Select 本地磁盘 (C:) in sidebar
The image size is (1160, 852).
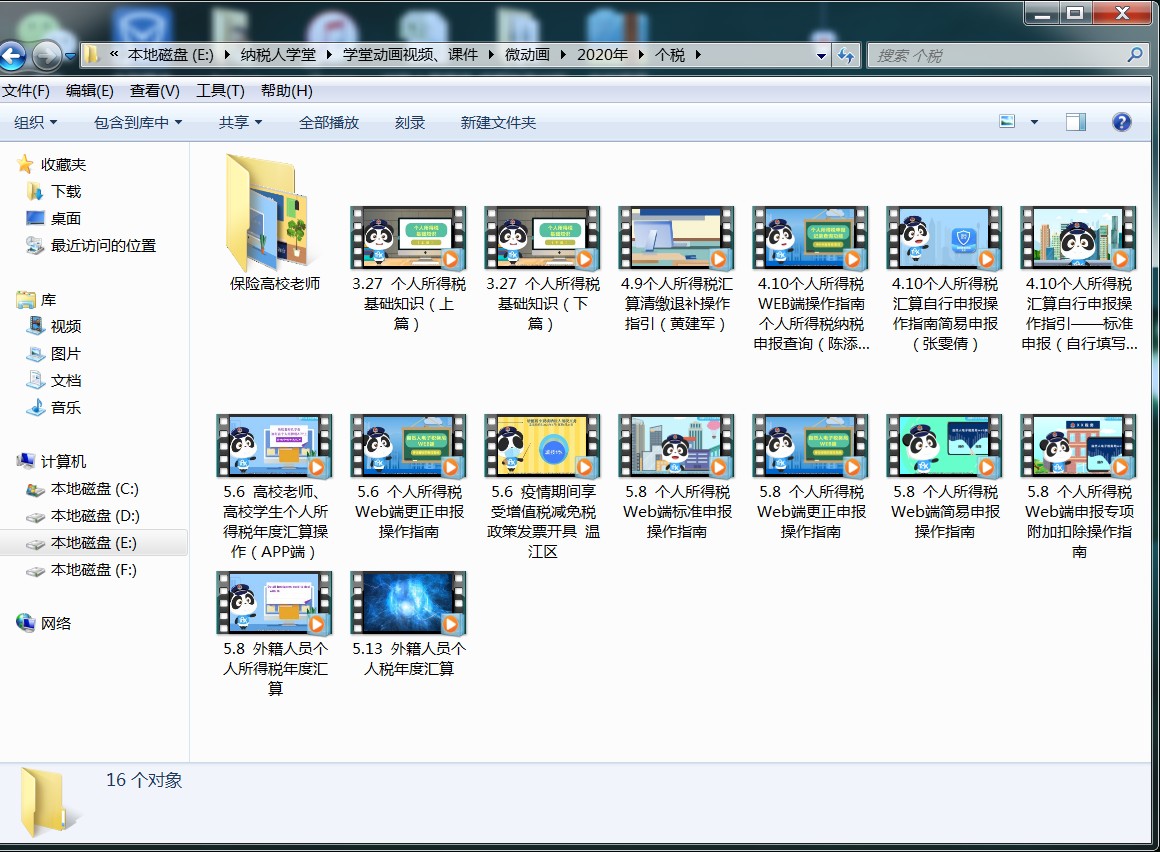pyautogui.click(x=94, y=489)
